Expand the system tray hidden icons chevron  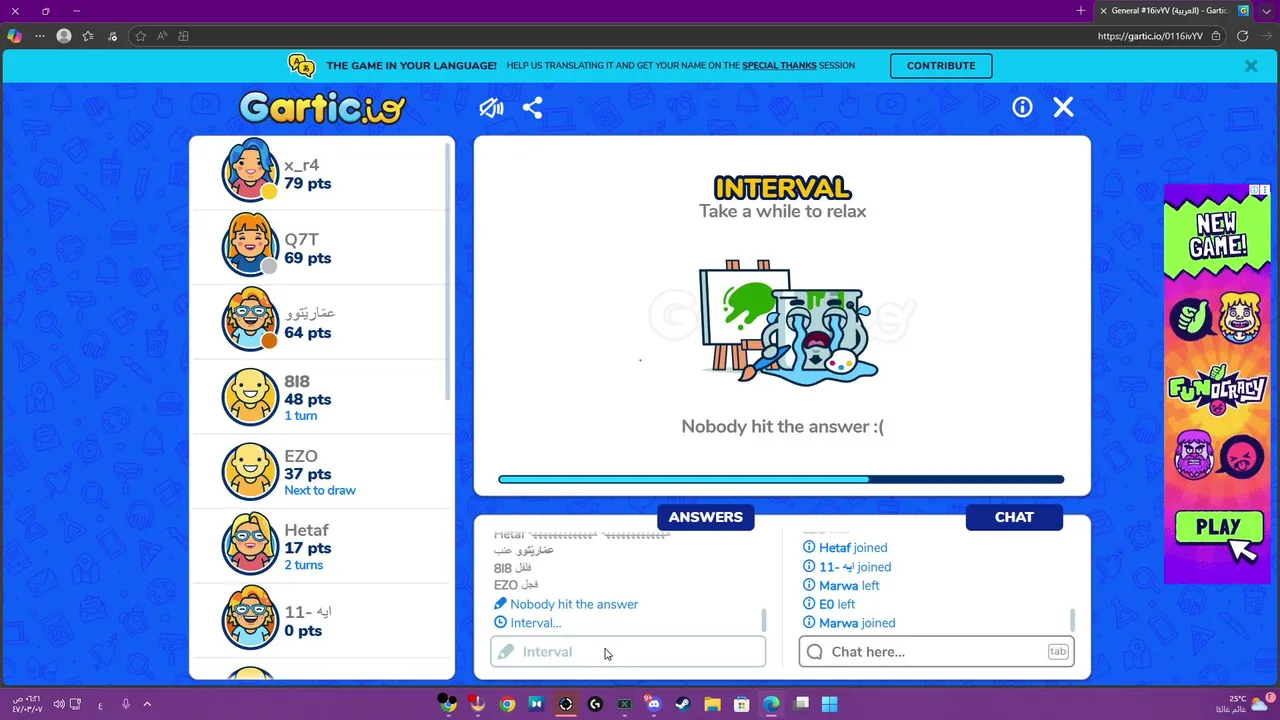click(147, 704)
